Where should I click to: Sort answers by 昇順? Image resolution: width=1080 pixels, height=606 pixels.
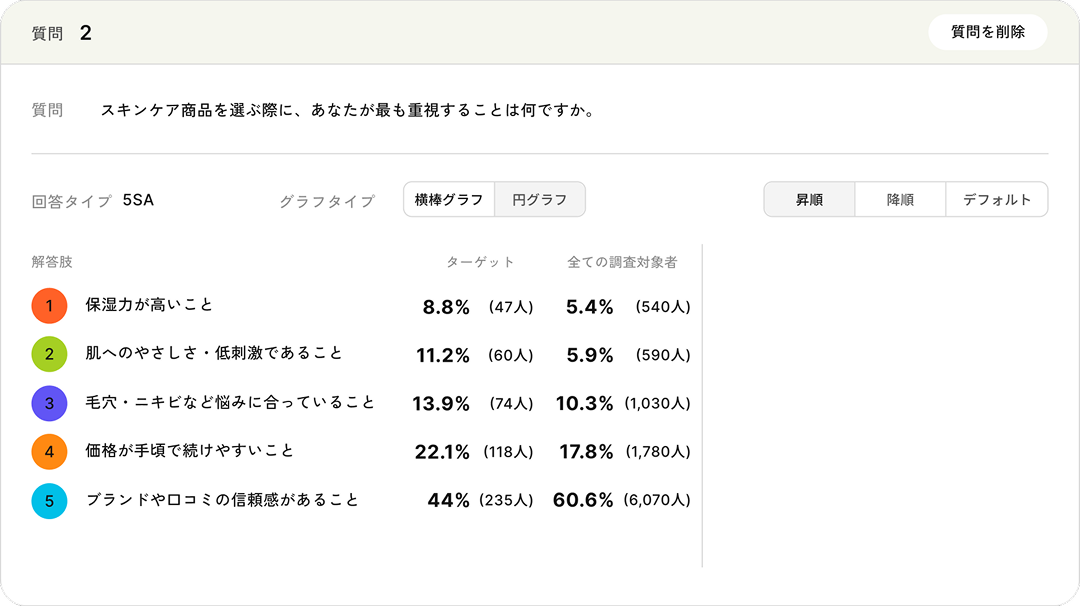(809, 200)
